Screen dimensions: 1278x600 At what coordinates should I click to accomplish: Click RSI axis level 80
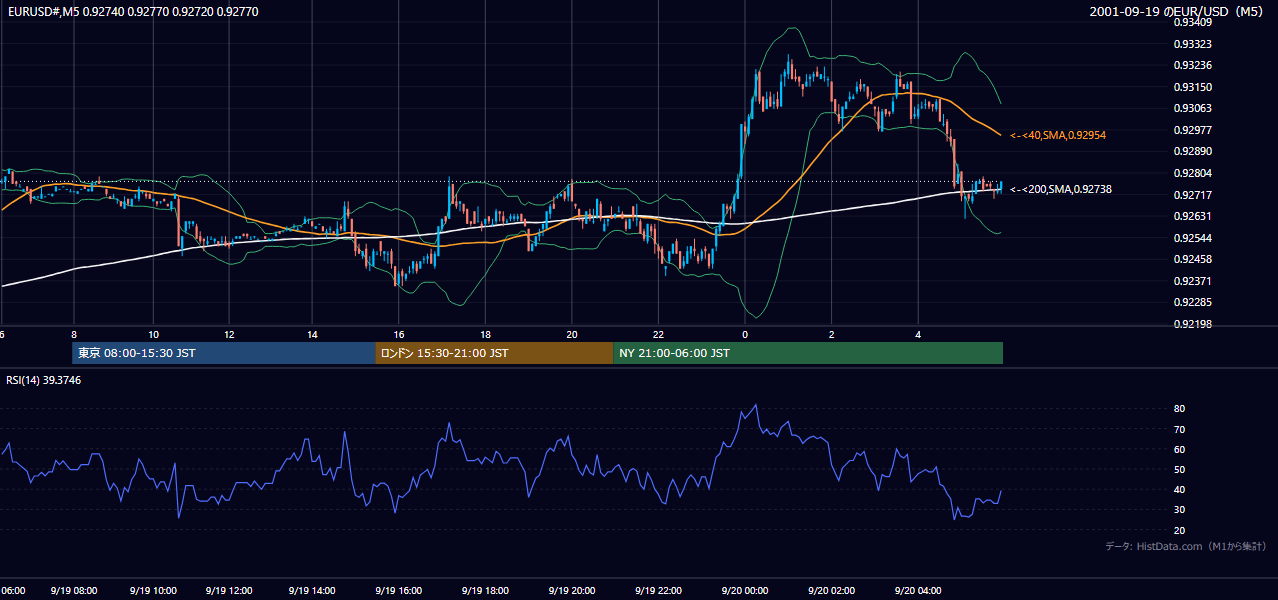click(1179, 409)
